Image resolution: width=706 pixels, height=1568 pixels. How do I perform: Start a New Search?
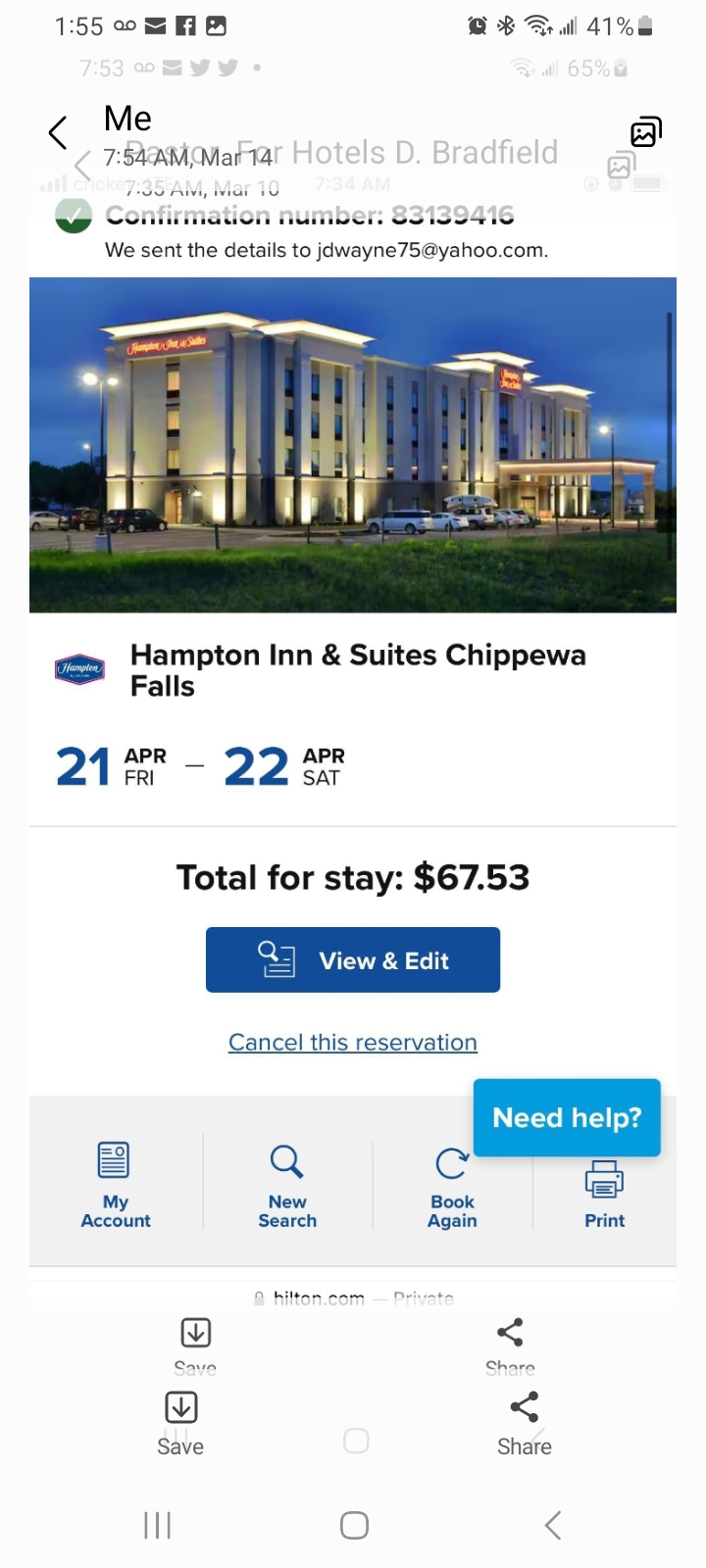[287, 1185]
